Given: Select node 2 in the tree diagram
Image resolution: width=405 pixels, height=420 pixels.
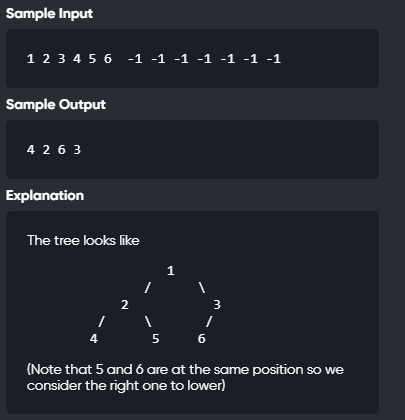Looking at the screenshot, I should click(125, 305).
